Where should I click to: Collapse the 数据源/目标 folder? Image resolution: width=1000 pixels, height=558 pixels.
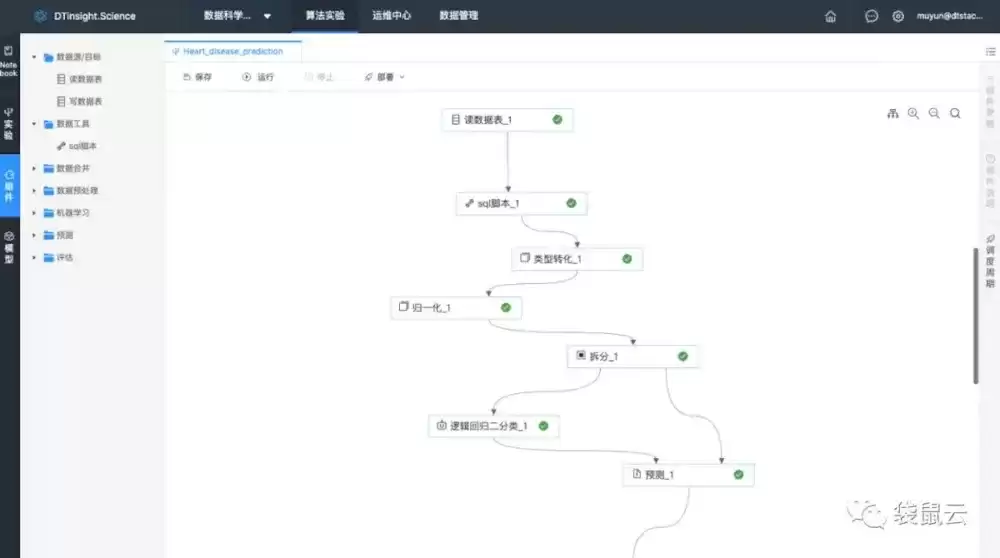(34, 57)
